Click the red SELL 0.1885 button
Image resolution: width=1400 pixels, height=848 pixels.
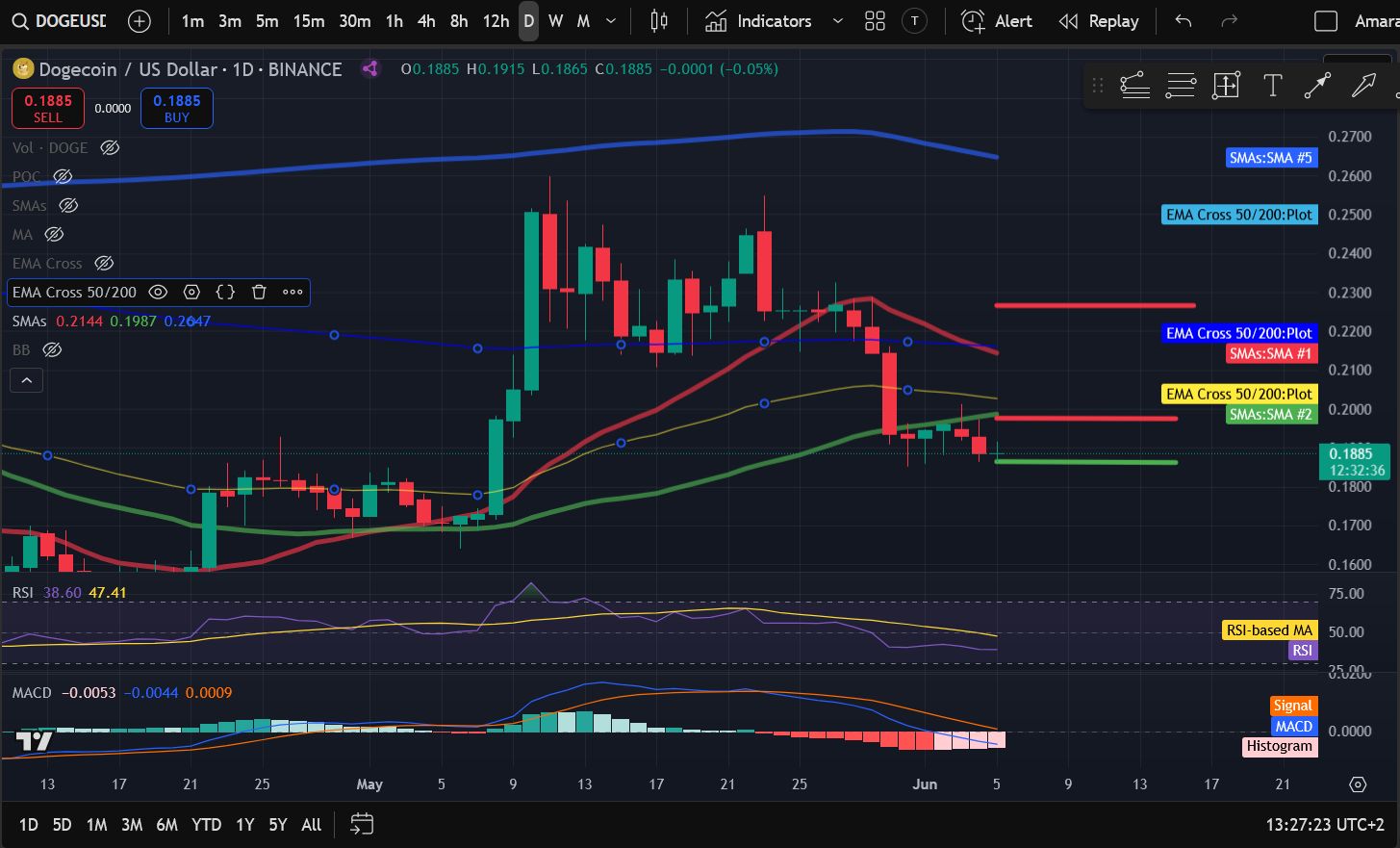point(48,108)
